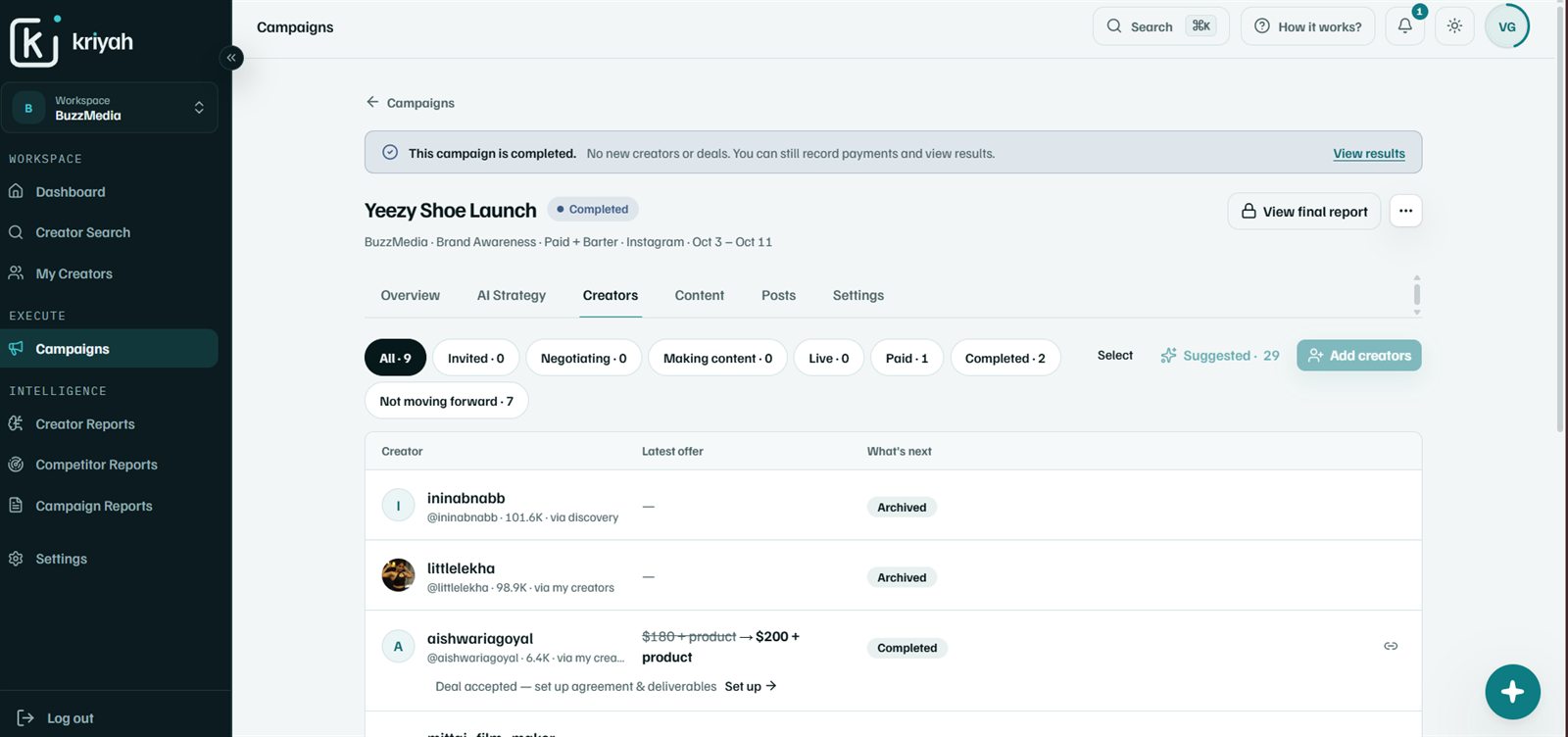Viewport: 1568px width, 737px height.
Task: Switch to the Overview tab
Action: click(410, 295)
